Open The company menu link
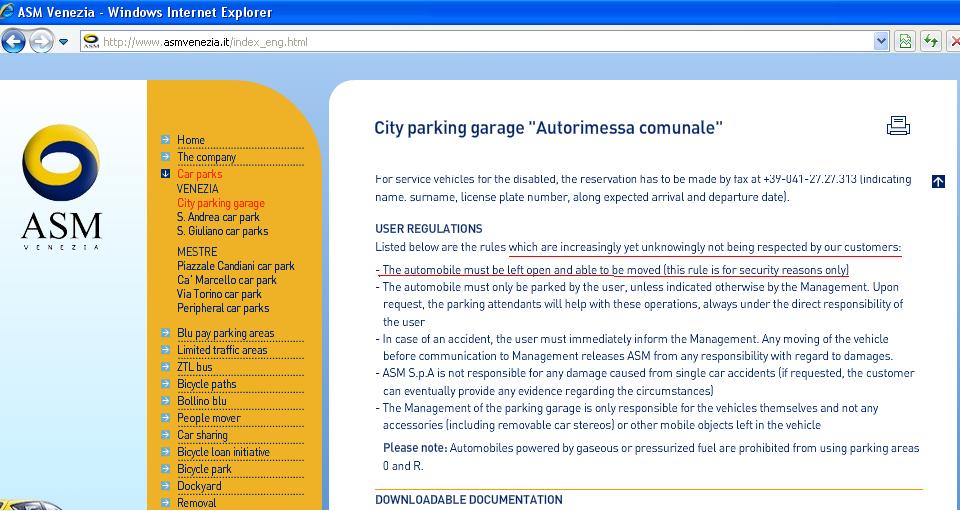The height and width of the screenshot is (511, 960). [x=206, y=157]
